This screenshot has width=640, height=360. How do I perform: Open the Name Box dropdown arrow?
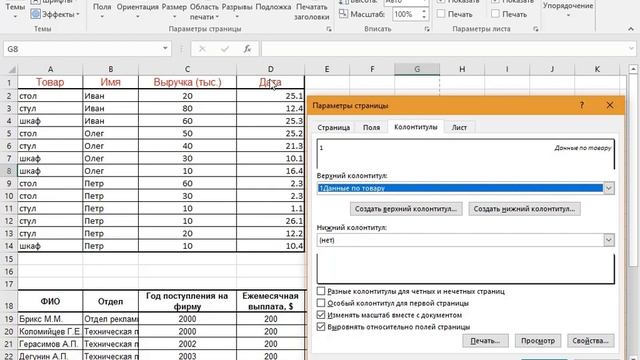(165, 49)
